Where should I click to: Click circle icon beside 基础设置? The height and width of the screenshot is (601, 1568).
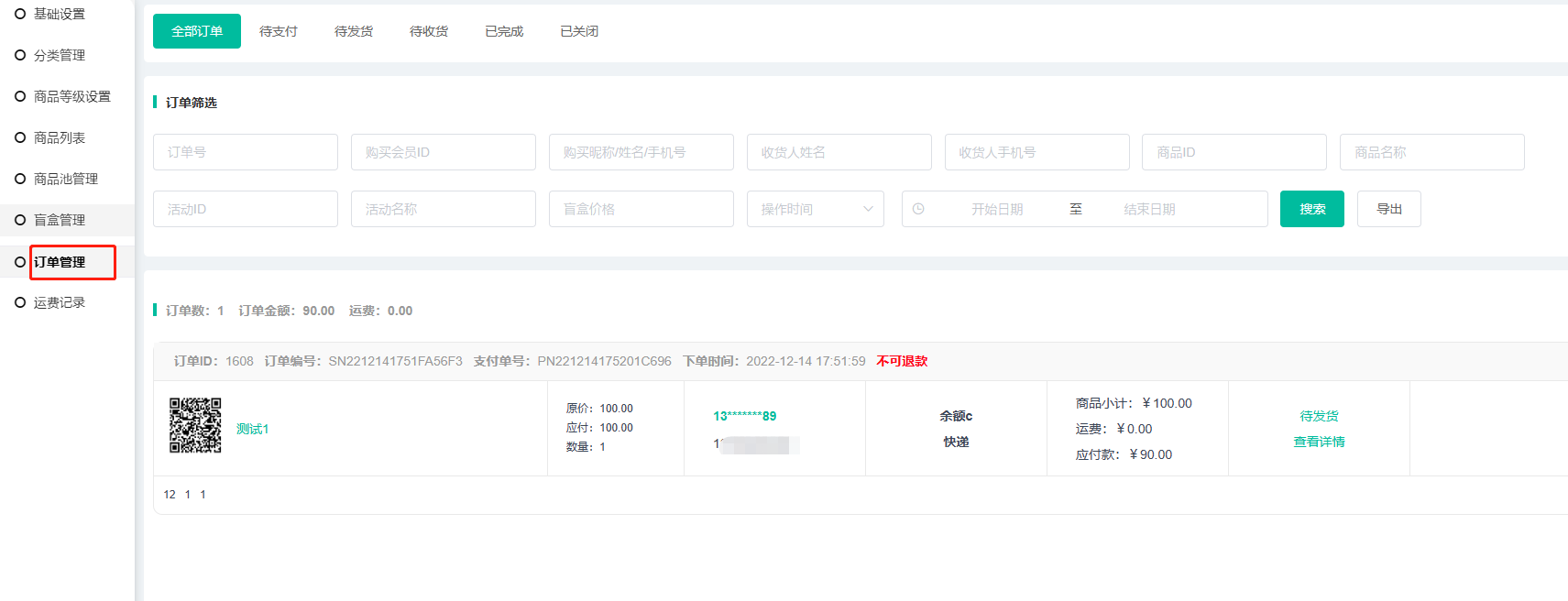(x=20, y=14)
